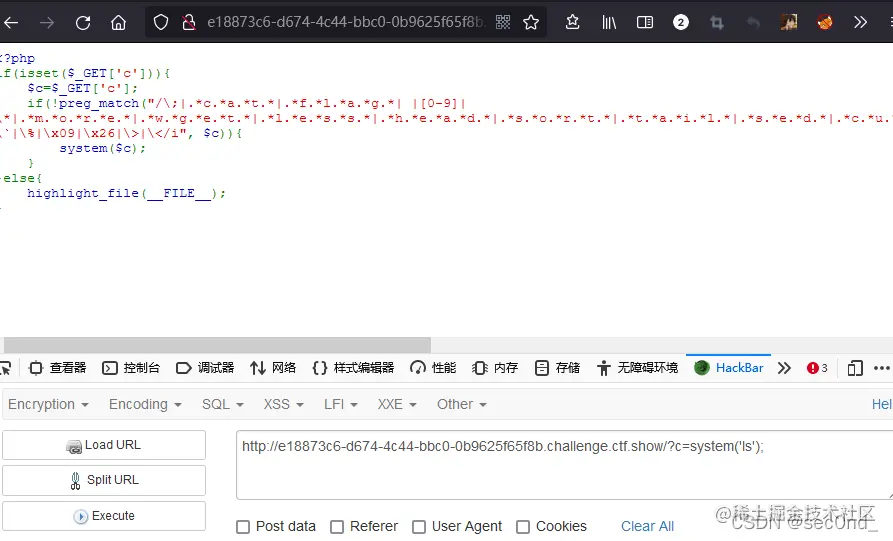
Task: Toggle responsive design mode icon
Action: 855,368
